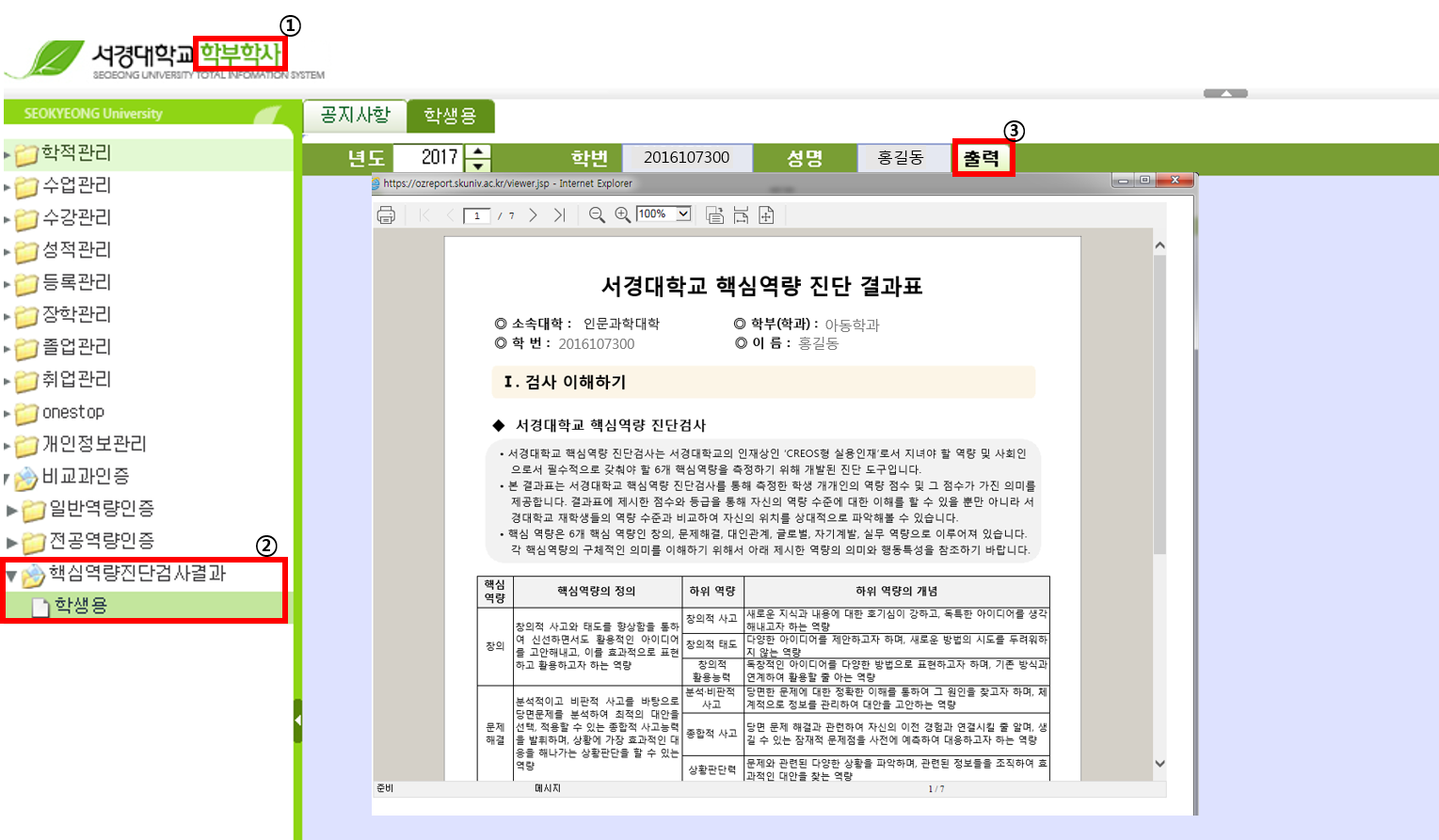Jump to the last page icon
Screen dimensions: 1439x840
(560, 214)
